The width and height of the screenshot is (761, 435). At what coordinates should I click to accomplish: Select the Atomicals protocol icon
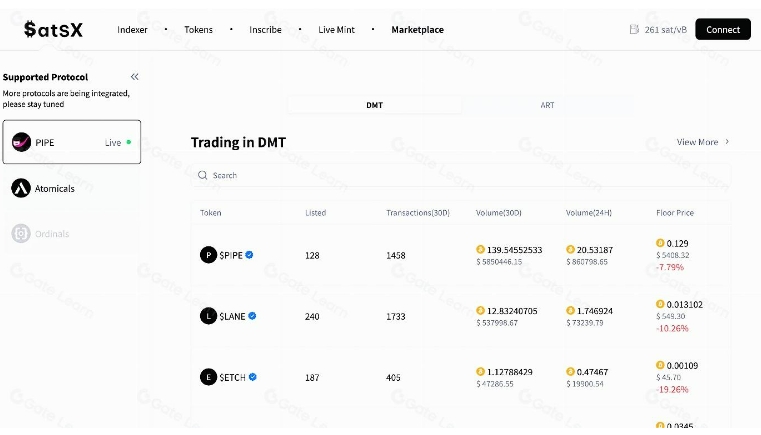point(21,188)
